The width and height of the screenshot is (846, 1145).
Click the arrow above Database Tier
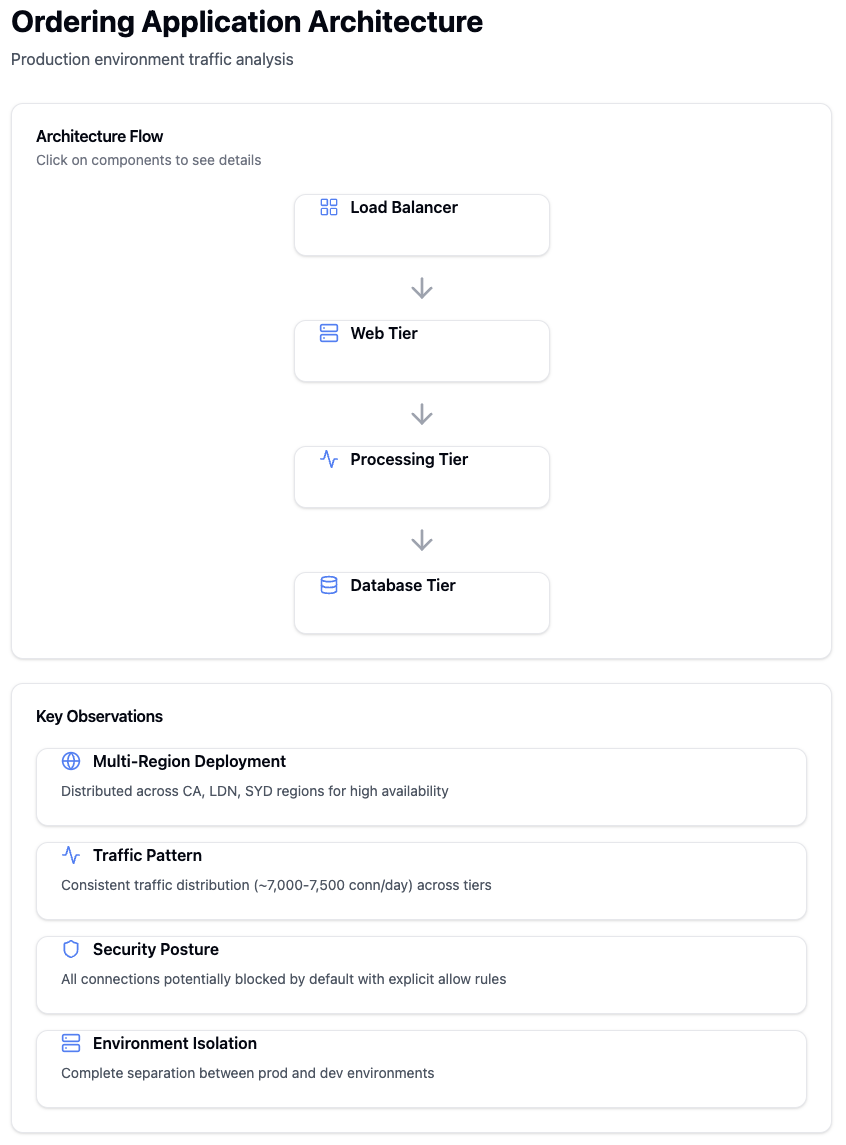click(422, 540)
